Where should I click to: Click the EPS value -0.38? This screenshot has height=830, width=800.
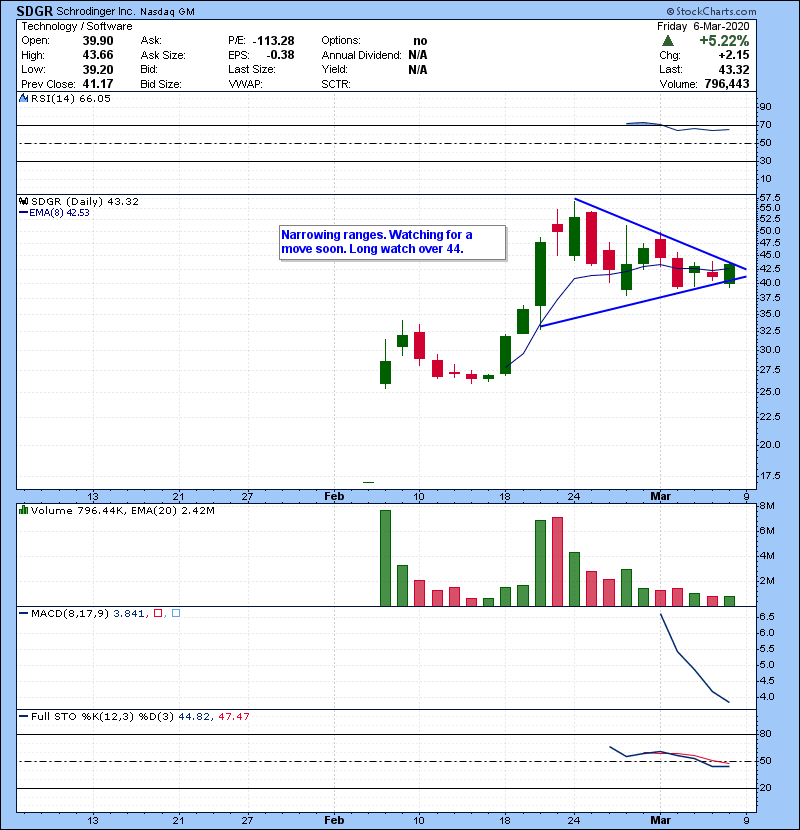point(280,55)
